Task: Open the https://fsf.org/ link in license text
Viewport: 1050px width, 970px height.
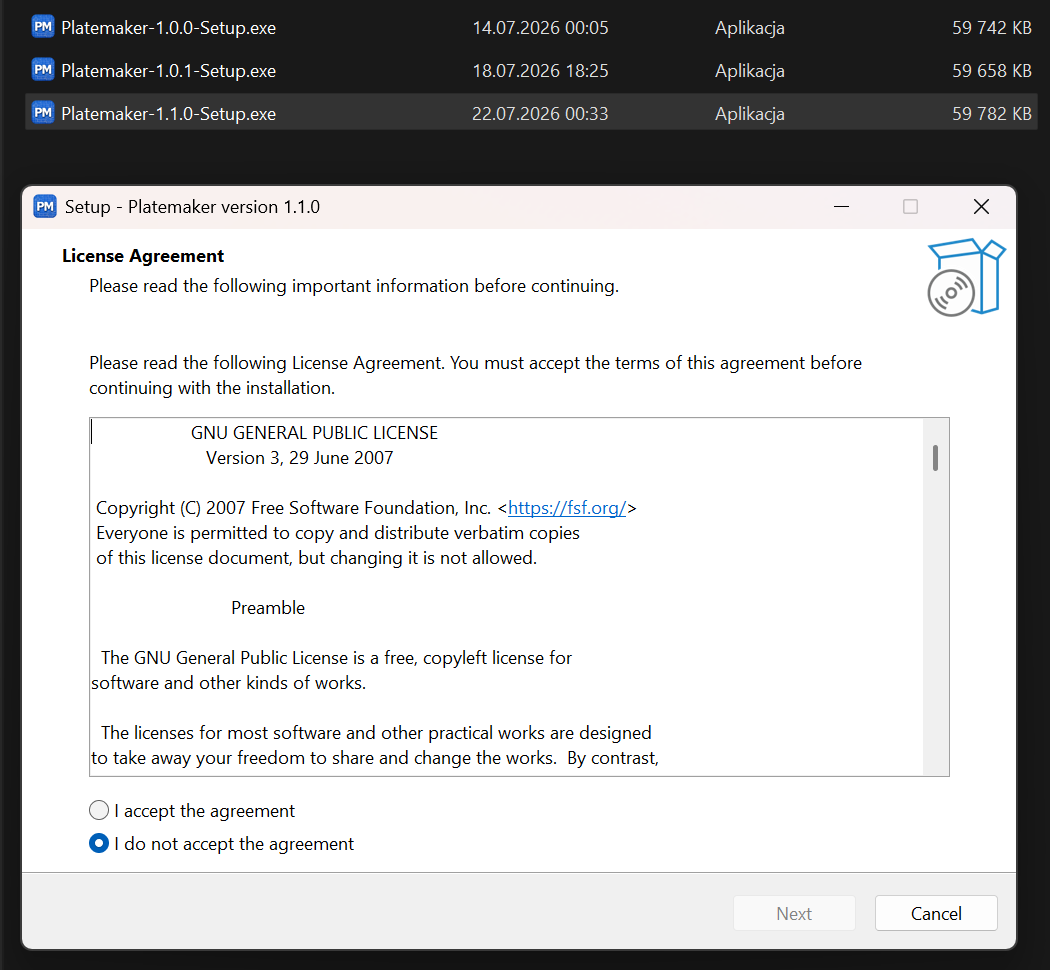Action: pos(567,508)
